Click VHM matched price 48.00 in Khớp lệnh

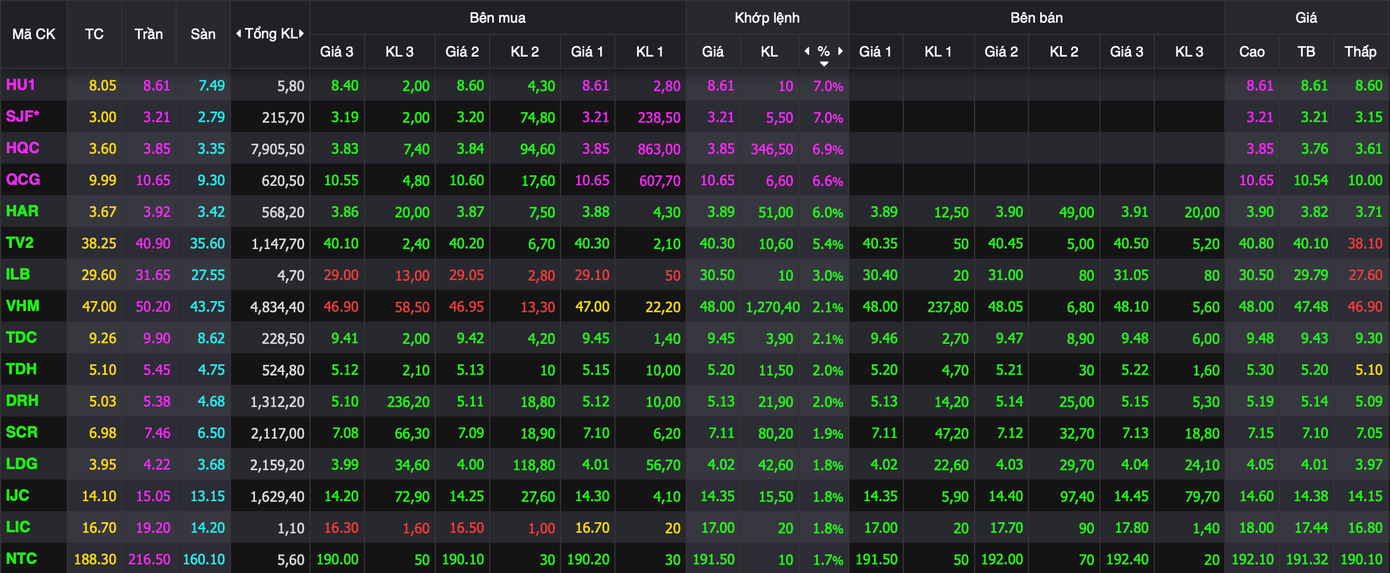pyautogui.click(x=713, y=307)
